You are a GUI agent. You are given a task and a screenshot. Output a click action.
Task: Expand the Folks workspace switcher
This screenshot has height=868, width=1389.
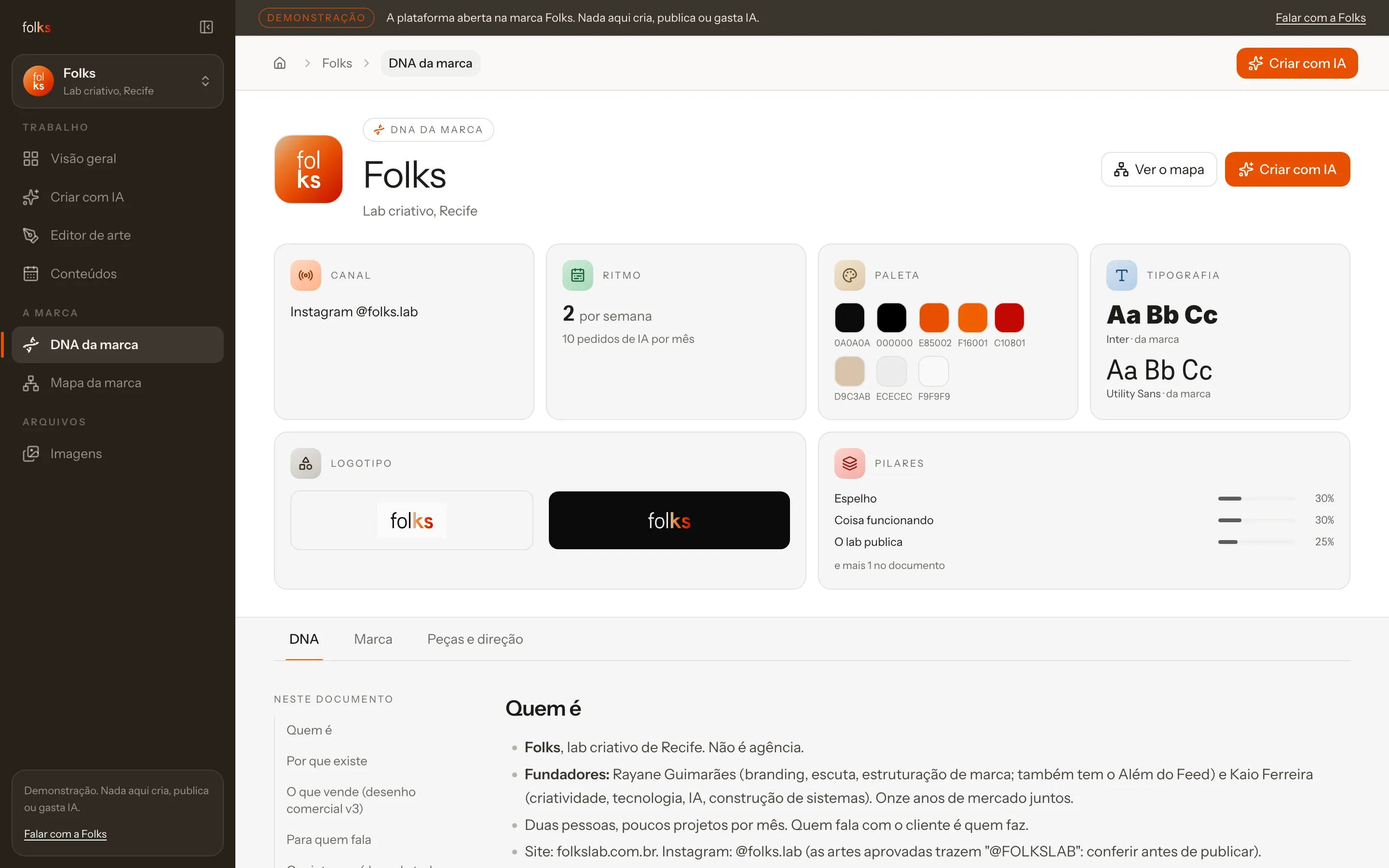point(118,81)
